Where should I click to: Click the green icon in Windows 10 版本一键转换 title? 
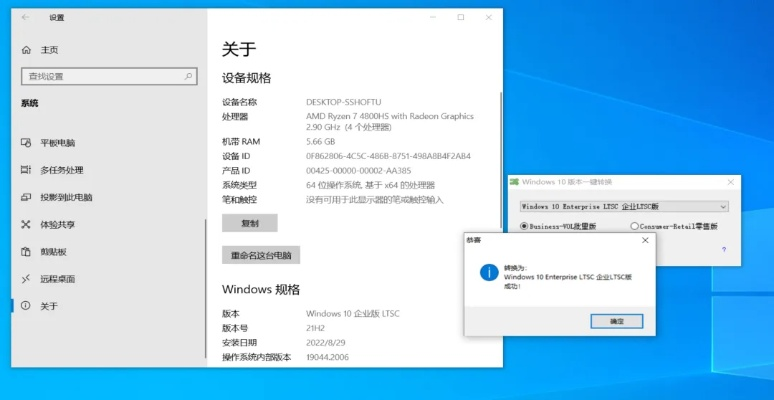514,182
